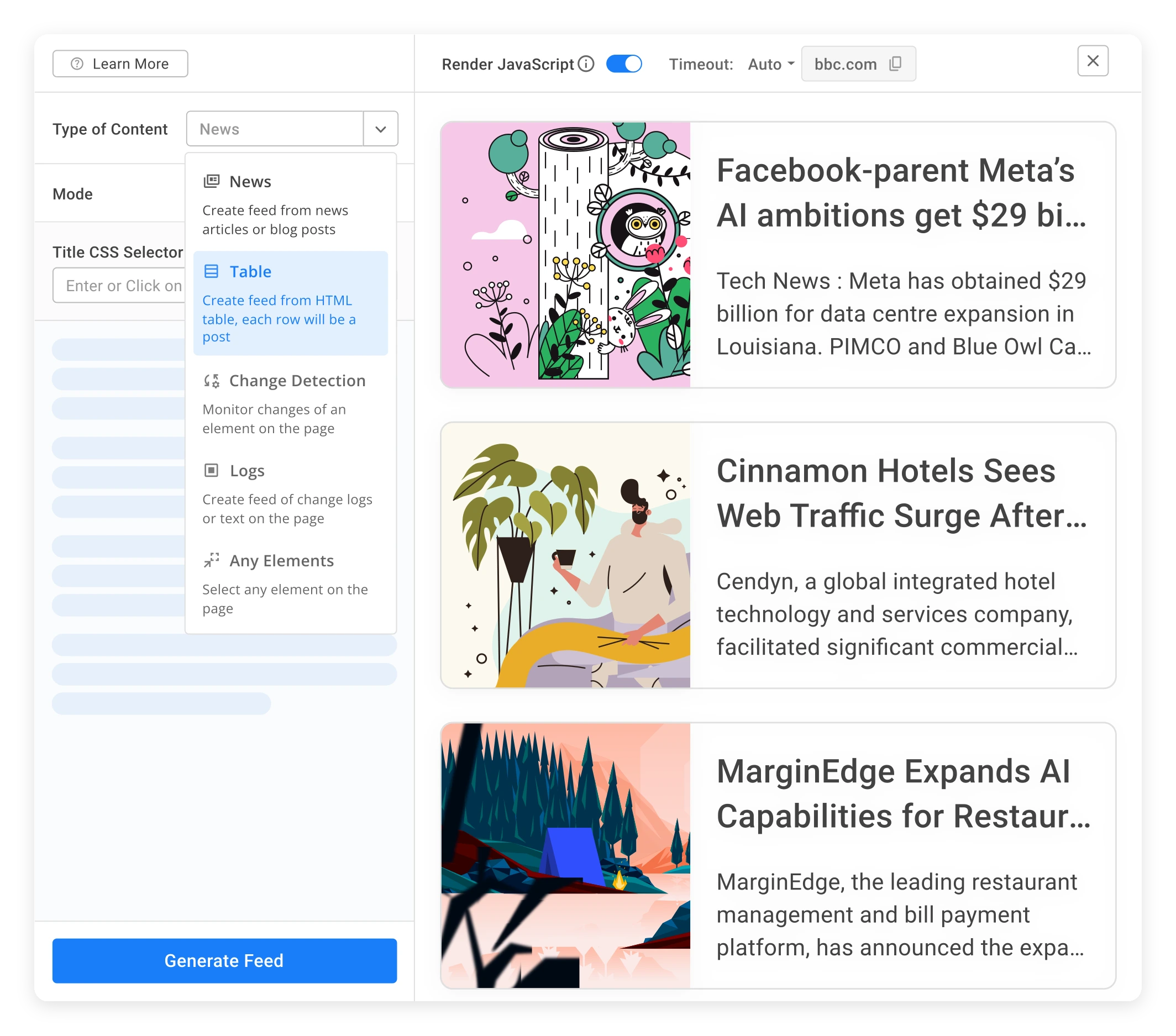This screenshot has width=1176, height=1036.
Task: Click the News option's newspaper icon
Action: click(211, 181)
